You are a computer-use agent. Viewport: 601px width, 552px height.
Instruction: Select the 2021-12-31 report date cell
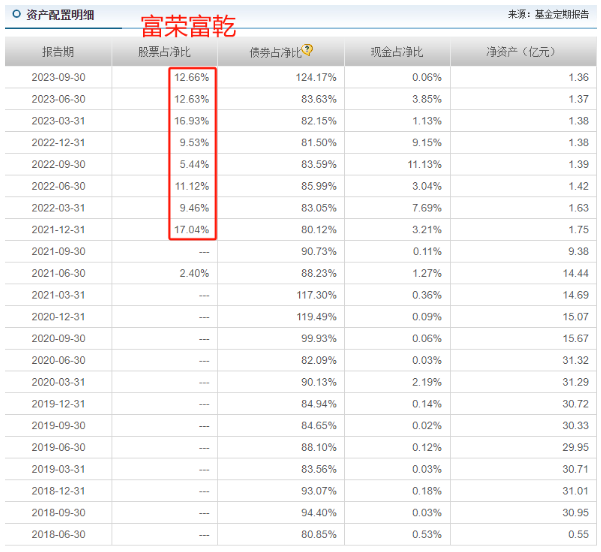[58, 230]
